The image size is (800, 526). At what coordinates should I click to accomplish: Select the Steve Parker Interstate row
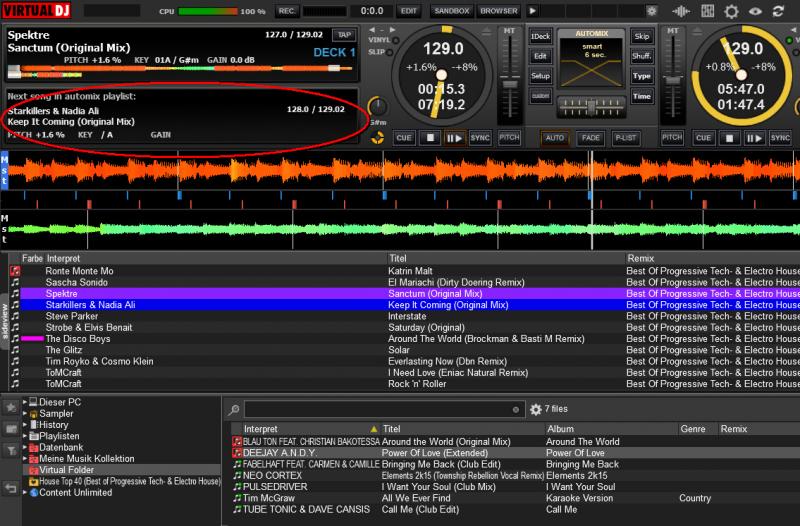coord(404,316)
